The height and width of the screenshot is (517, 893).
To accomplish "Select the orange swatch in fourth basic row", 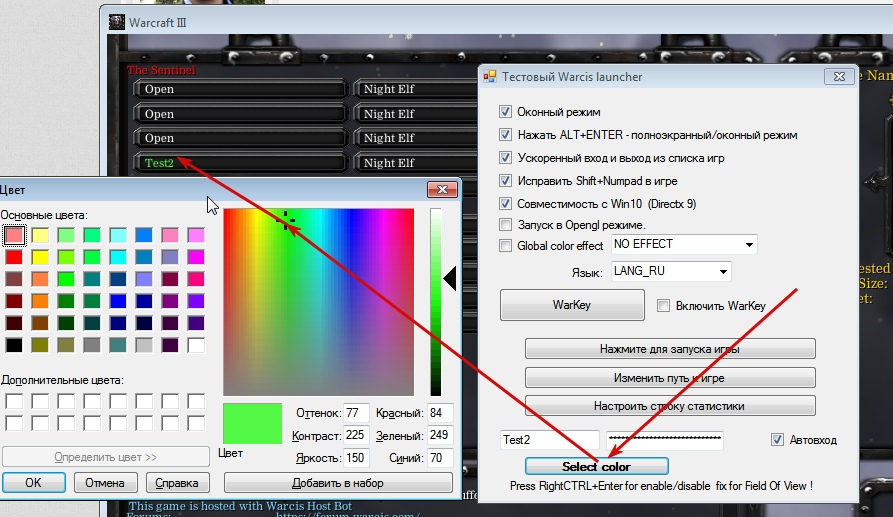I will [x=40, y=301].
